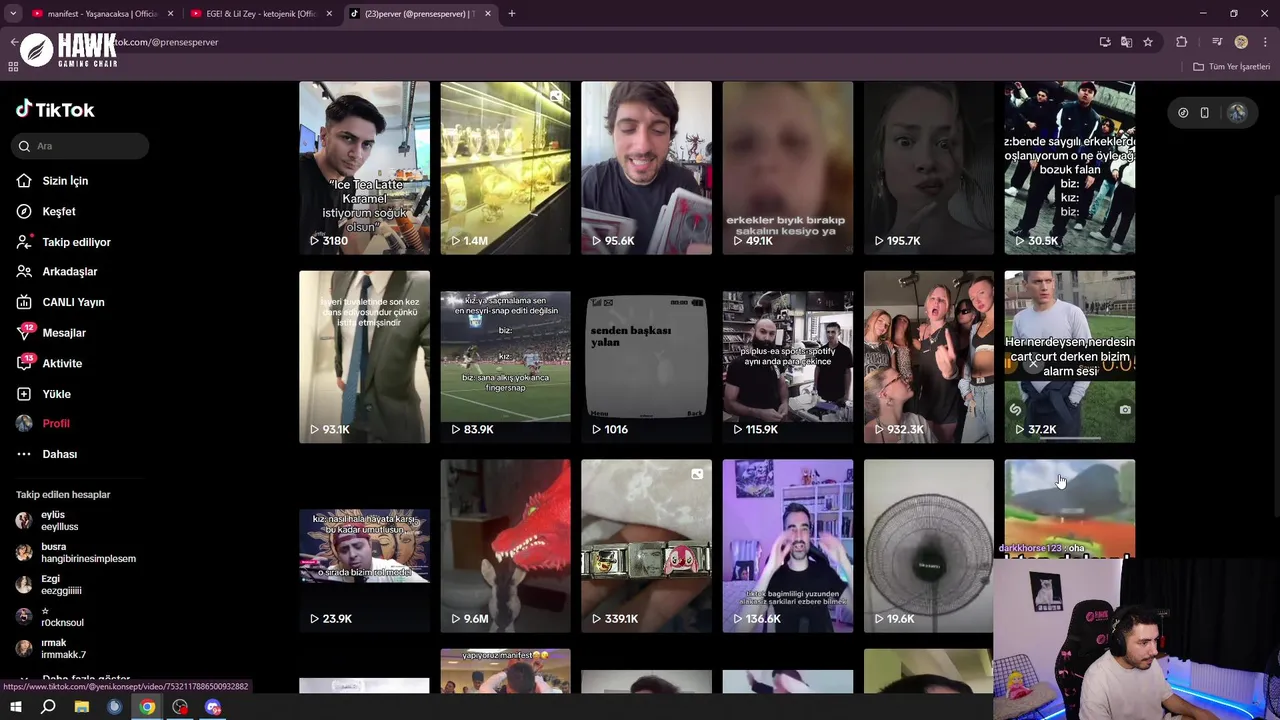The height and width of the screenshot is (720, 1280).
Task: Open followed account ırmak
Action: point(50,649)
